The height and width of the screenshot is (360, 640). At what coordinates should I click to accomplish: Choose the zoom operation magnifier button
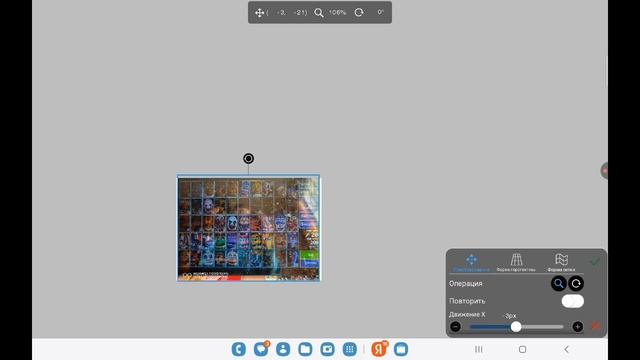tap(558, 283)
